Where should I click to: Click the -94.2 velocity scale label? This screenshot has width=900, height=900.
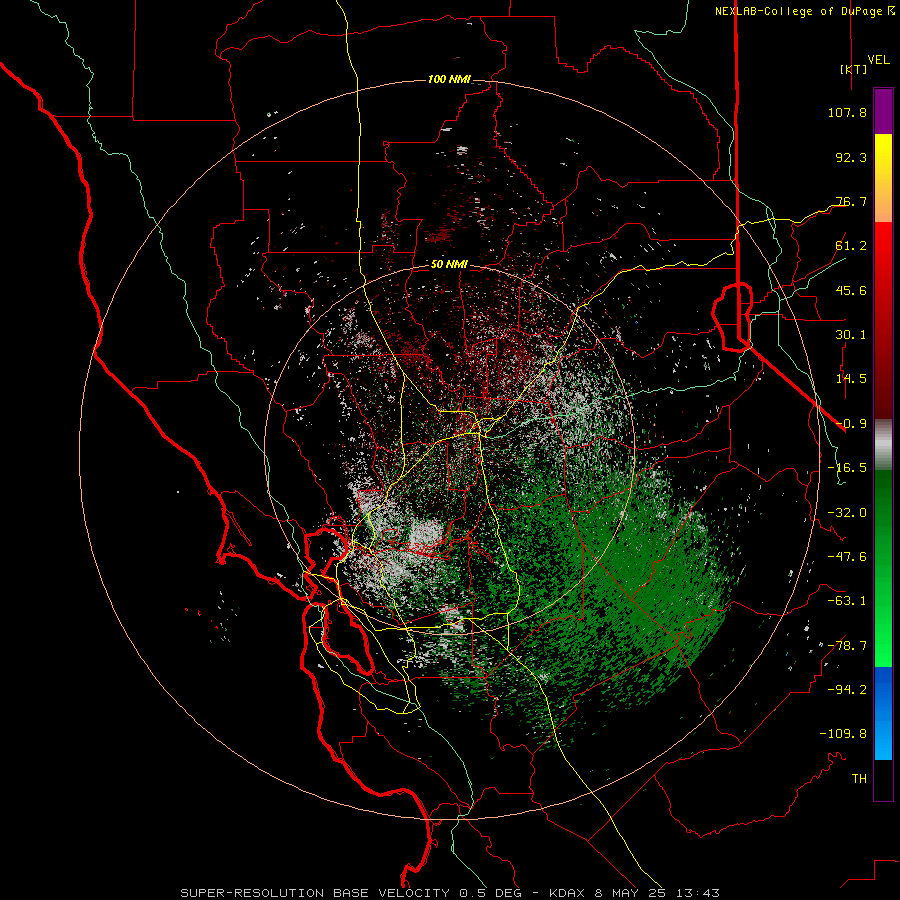pos(847,690)
